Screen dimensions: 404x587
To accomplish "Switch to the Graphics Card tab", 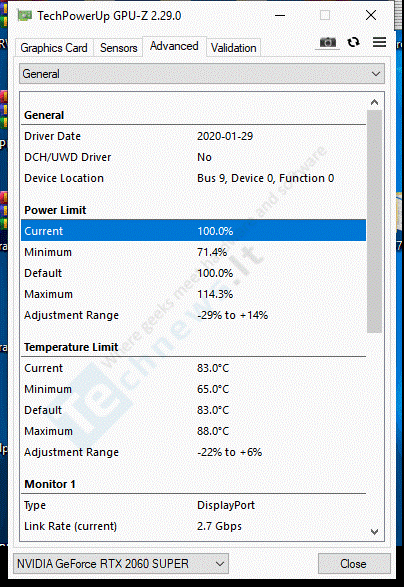I will tap(54, 48).
